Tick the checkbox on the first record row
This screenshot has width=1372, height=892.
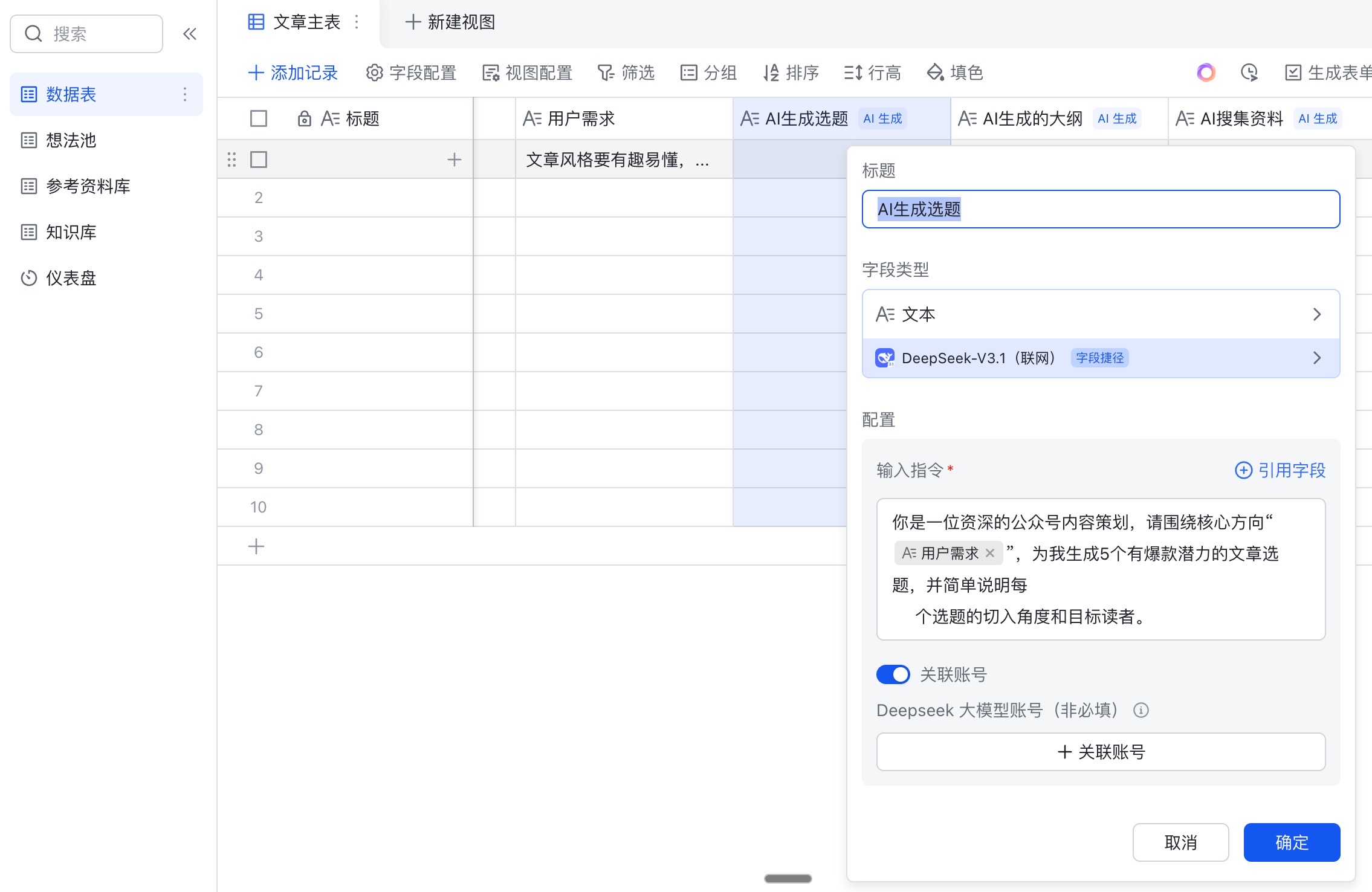(259, 160)
